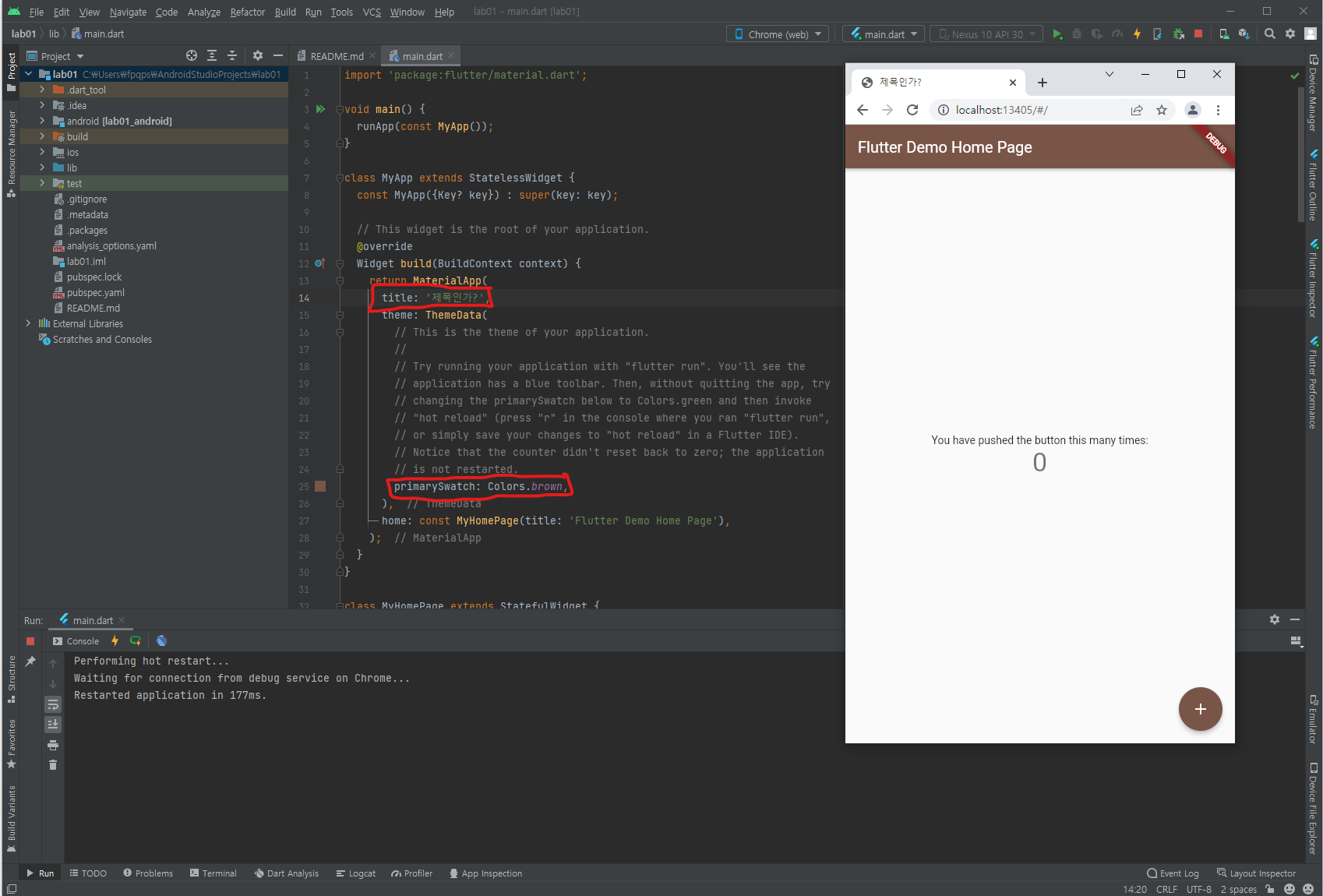Open the File menu
This screenshot has height=896, width=1323.
[x=37, y=12]
